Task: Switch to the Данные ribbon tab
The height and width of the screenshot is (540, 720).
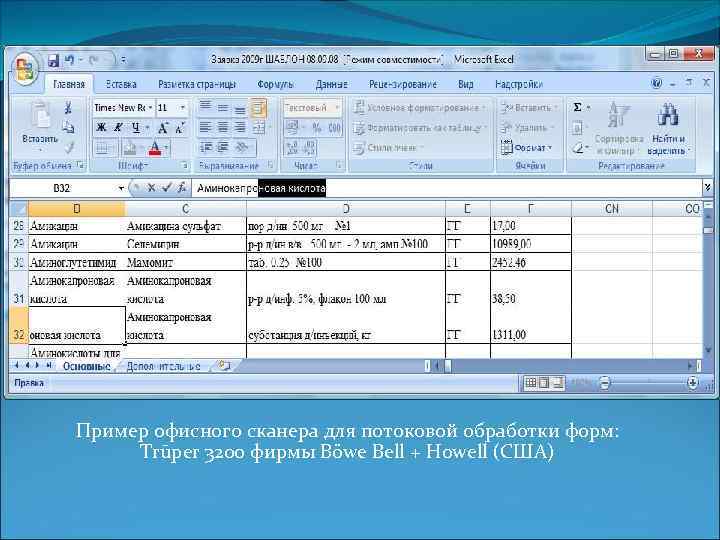Action: [332, 84]
